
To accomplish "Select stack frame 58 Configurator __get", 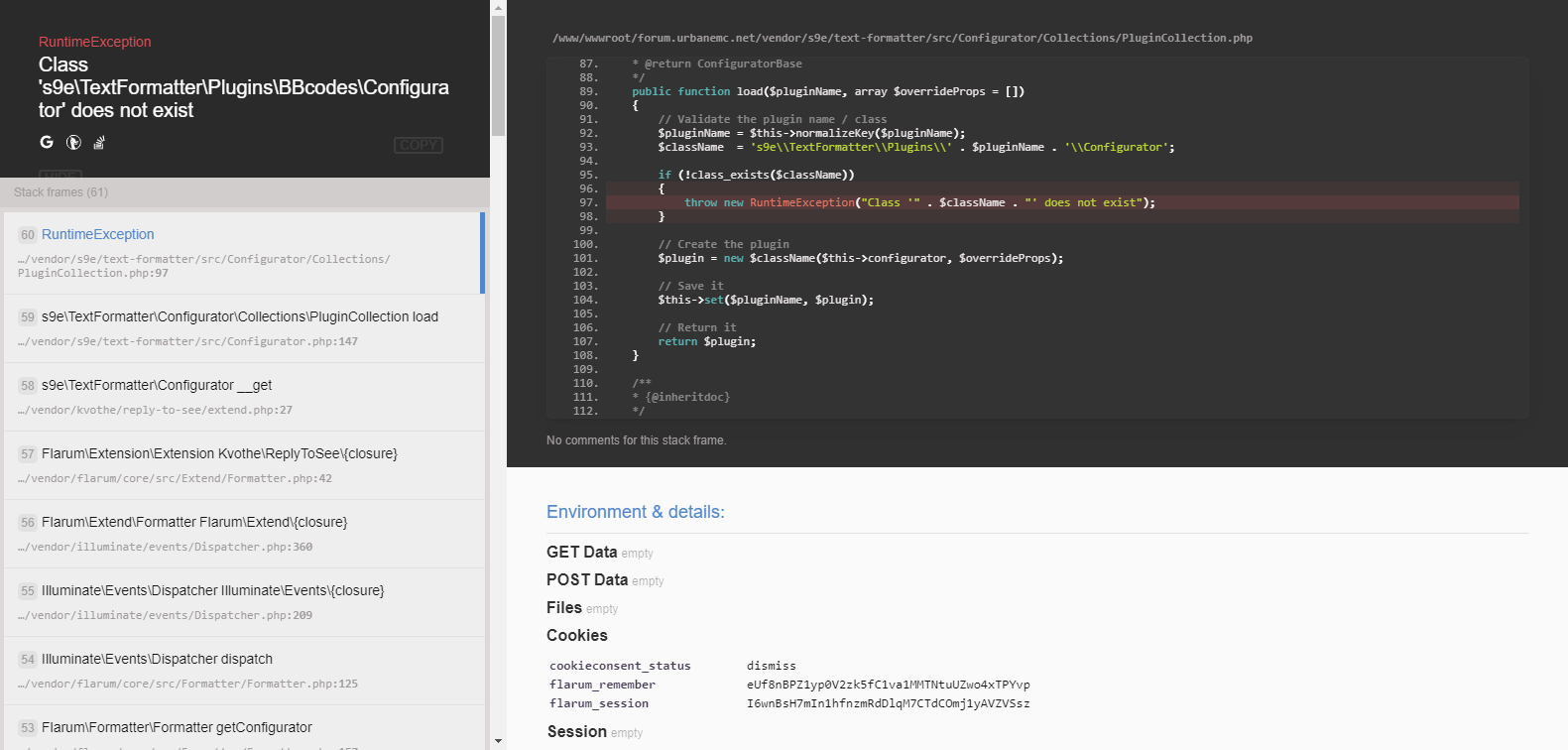I will point(157,386).
